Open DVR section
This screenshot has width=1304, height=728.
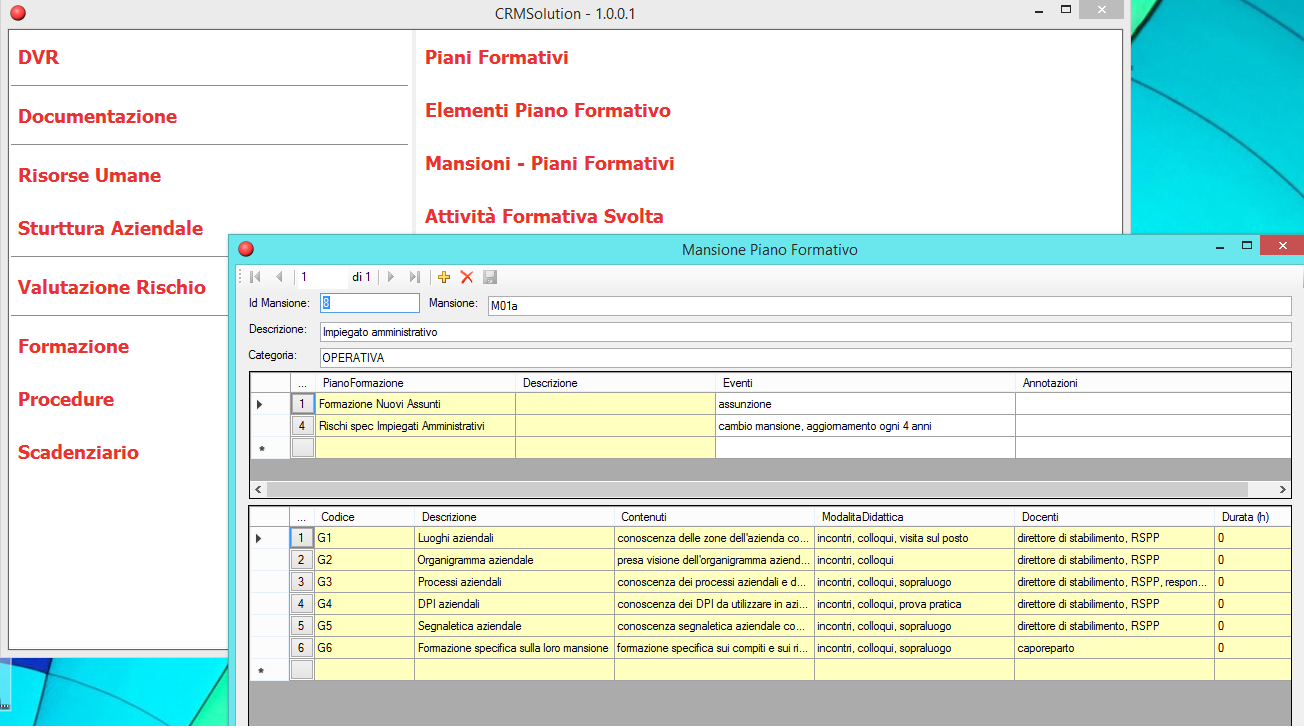tap(39, 57)
